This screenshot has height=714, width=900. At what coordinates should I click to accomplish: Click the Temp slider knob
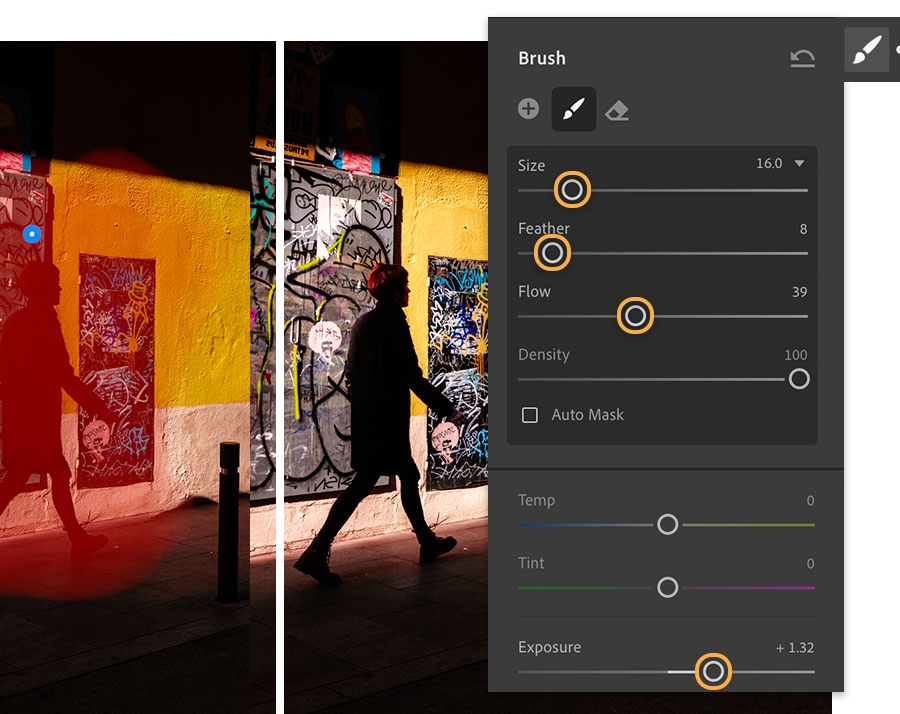click(x=668, y=524)
